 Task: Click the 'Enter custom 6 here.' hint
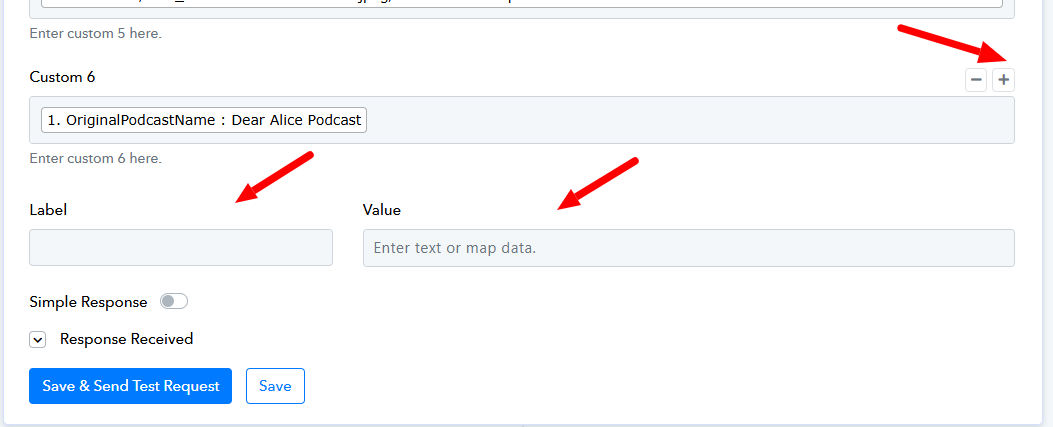[95, 159]
